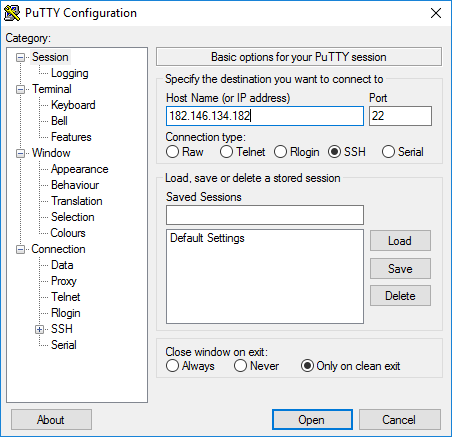Viewport: 452px width, 437px height.
Task: Set close window on exit to Never
Action: [240, 366]
